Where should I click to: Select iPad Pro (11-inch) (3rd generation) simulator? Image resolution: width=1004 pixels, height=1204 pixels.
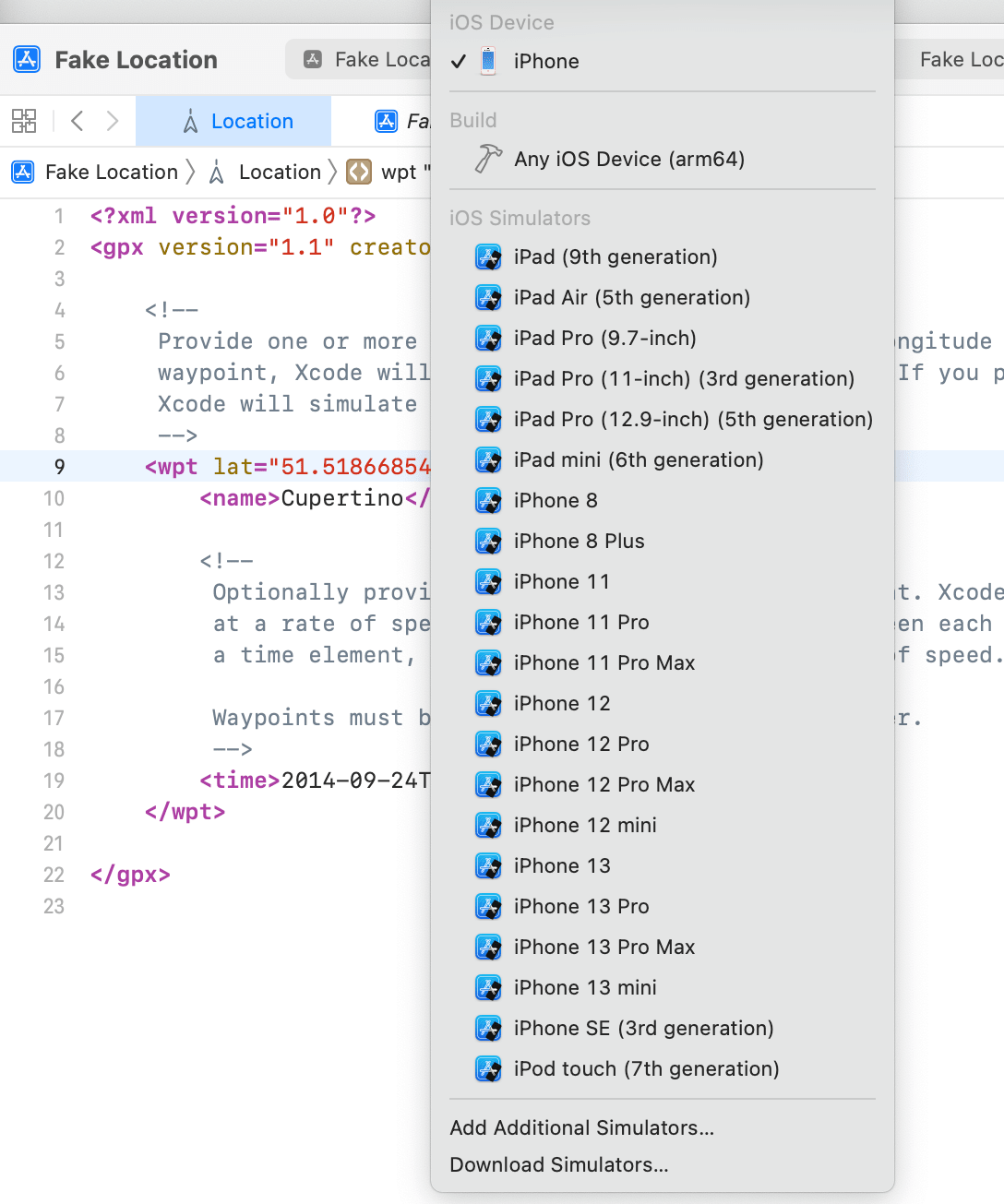click(663, 378)
